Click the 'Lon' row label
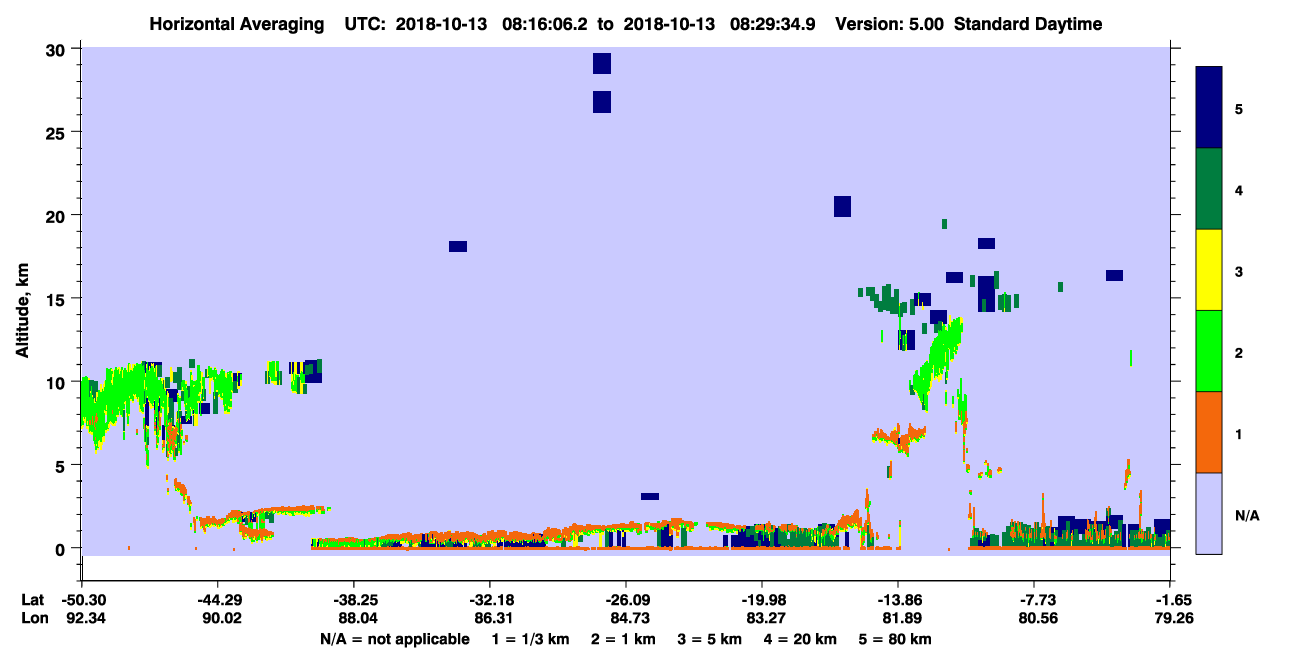1300x667 pixels. 32,619
